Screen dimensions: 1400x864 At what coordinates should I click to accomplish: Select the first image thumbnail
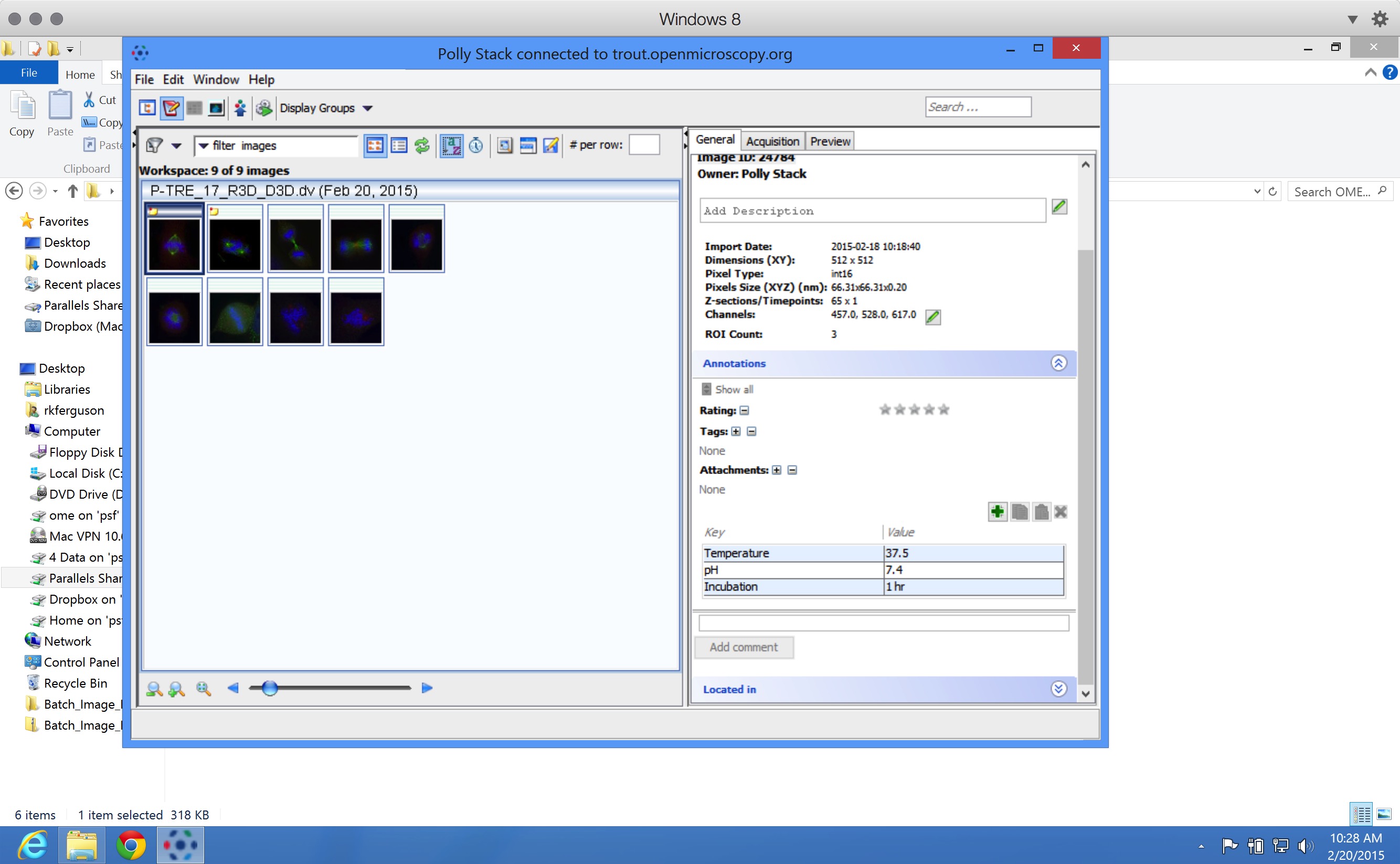(x=175, y=239)
